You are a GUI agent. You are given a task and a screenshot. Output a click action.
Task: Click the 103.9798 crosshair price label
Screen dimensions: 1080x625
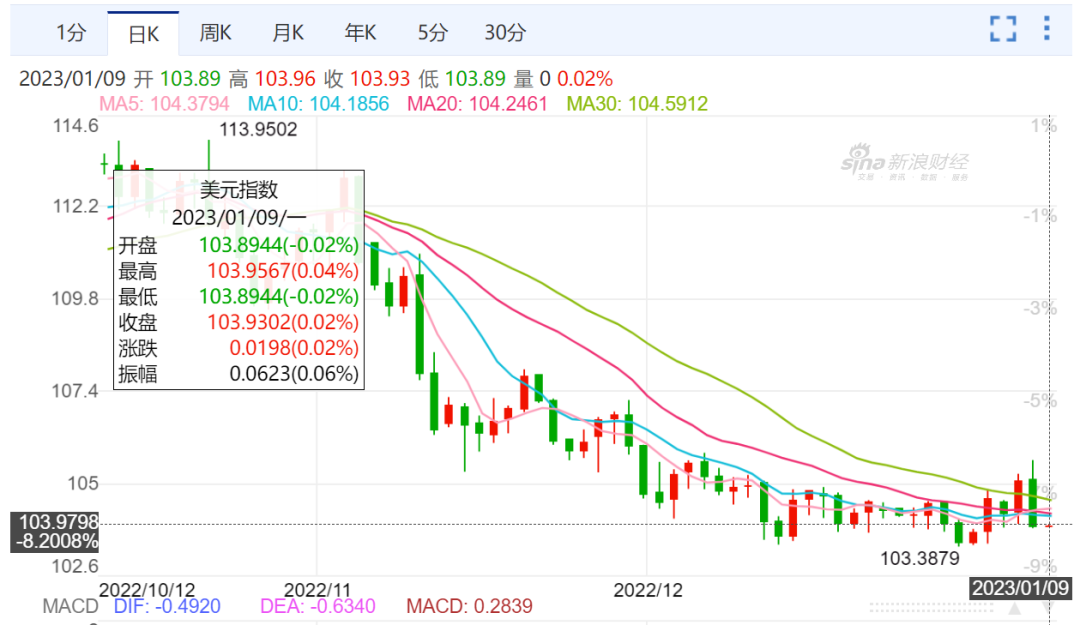[58, 522]
